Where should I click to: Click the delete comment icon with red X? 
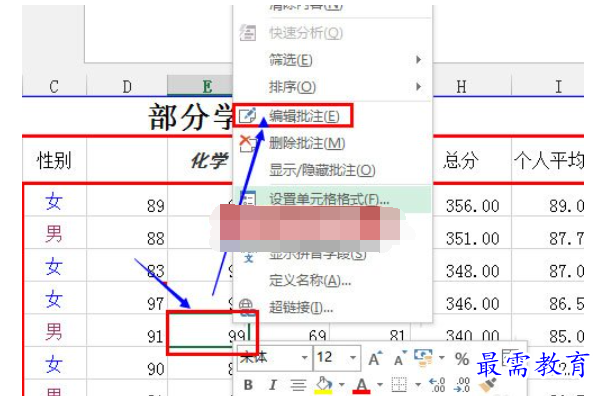pyautogui.click(x=247, y=143)
